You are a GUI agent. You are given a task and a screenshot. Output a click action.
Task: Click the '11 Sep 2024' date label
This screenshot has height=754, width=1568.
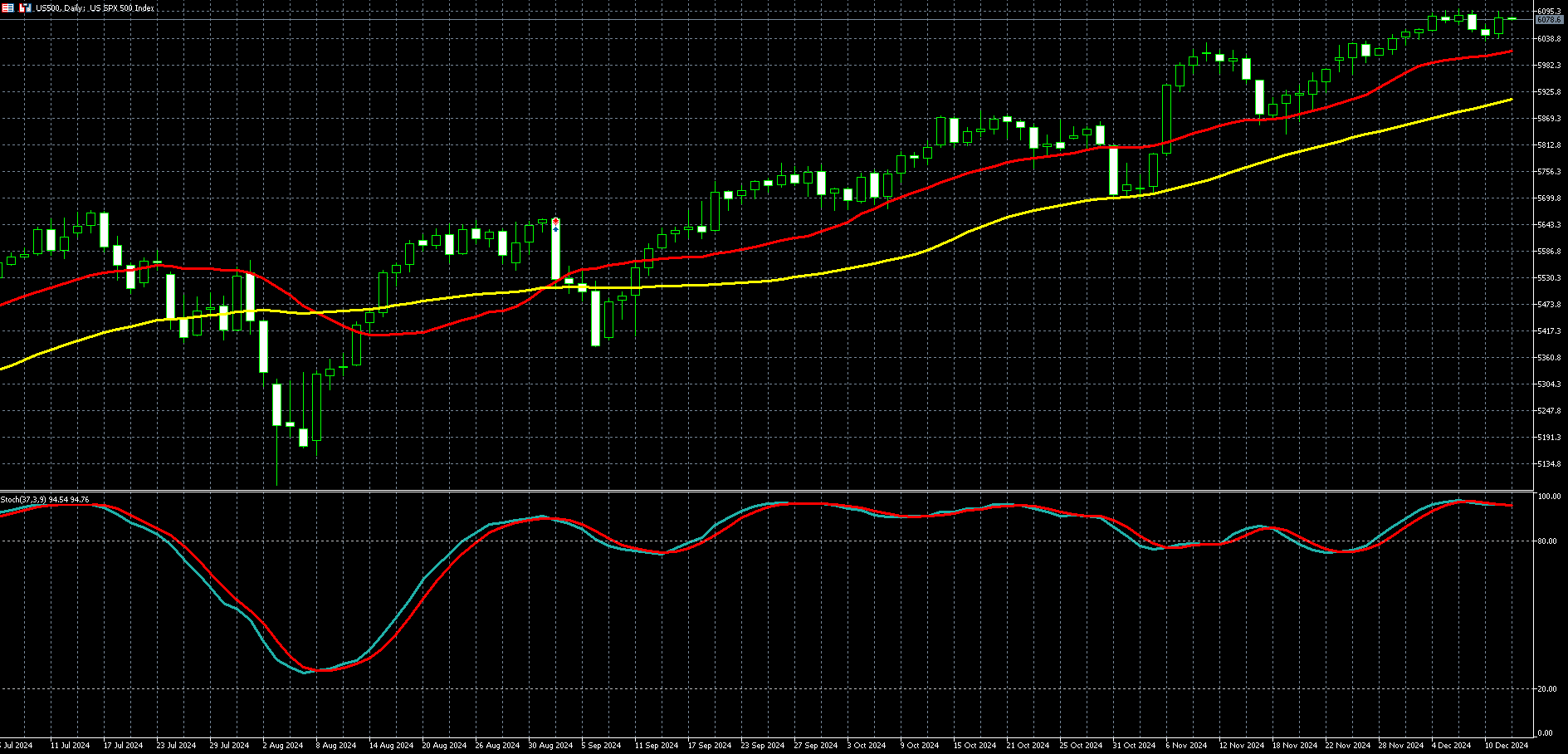657,746
